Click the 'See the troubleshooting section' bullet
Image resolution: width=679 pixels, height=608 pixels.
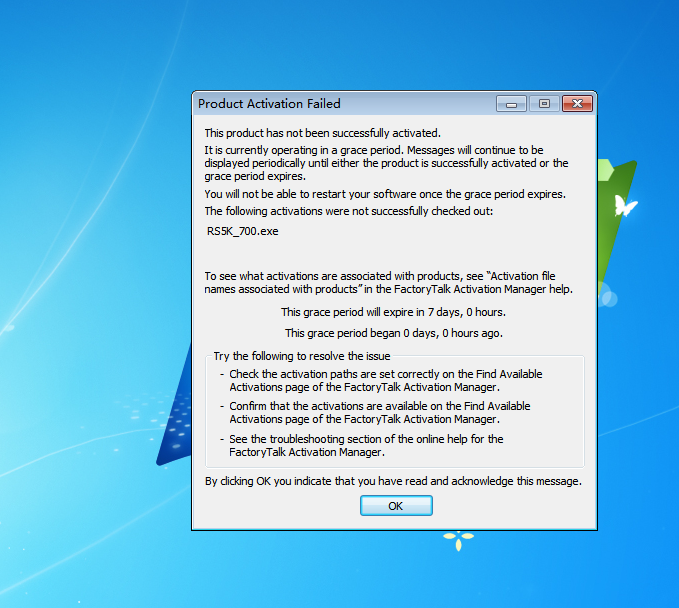pos(366,445)
